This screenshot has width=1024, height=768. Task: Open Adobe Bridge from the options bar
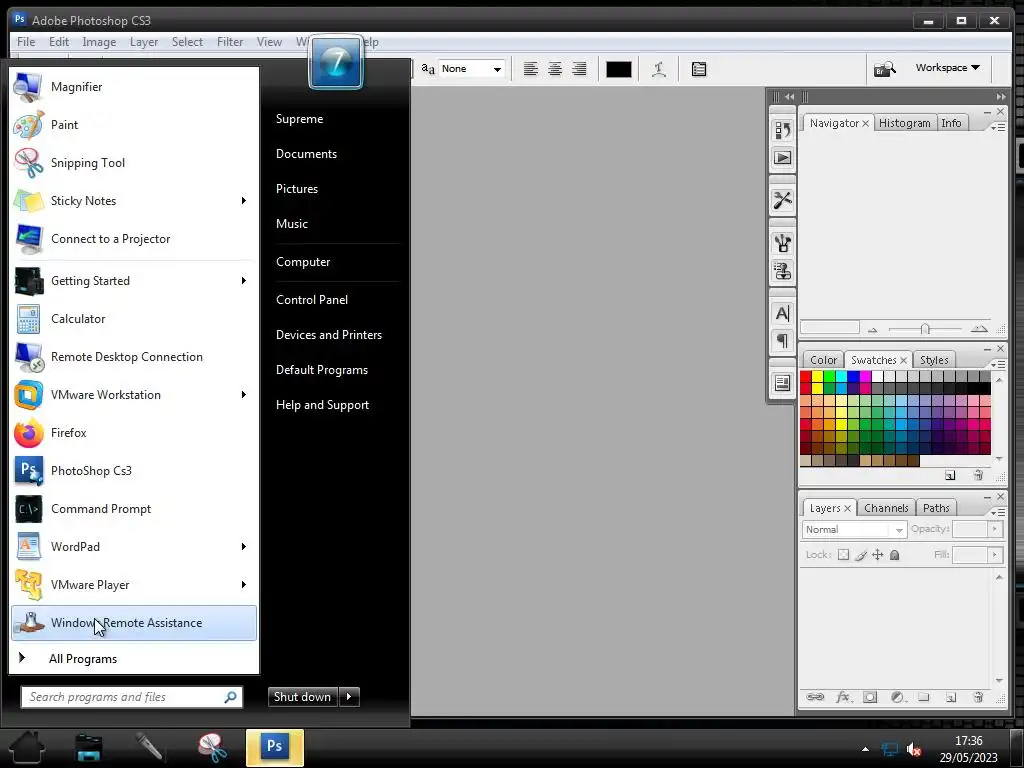tap(885, 69)
